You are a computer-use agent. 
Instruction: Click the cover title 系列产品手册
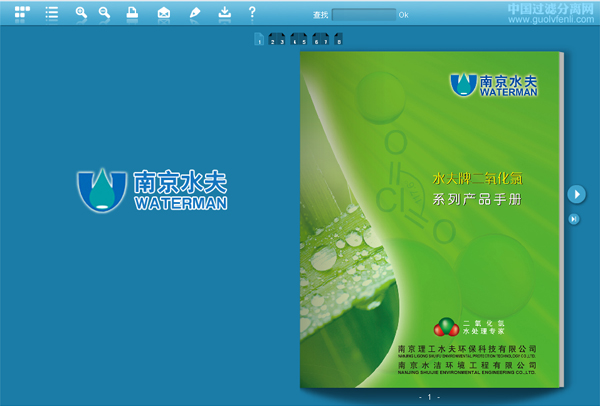click(477, 199)
